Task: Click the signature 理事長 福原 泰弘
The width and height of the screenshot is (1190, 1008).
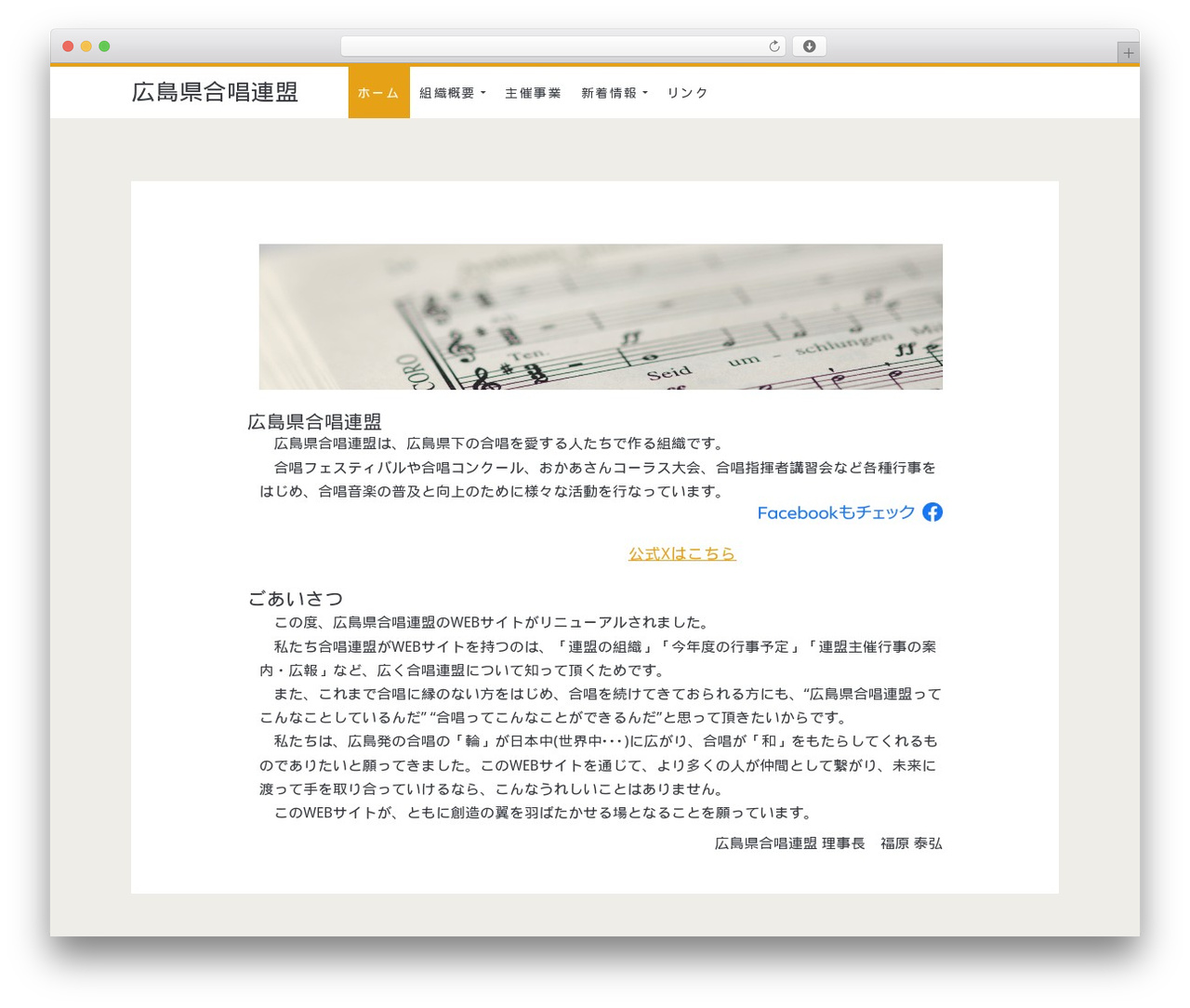Action: (x=882, y=843)
